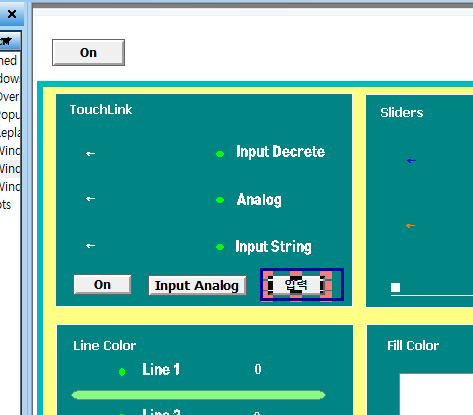The image size is (473, 415).
Task: Click the On button above the teal panels
Action: coord(88,52)
